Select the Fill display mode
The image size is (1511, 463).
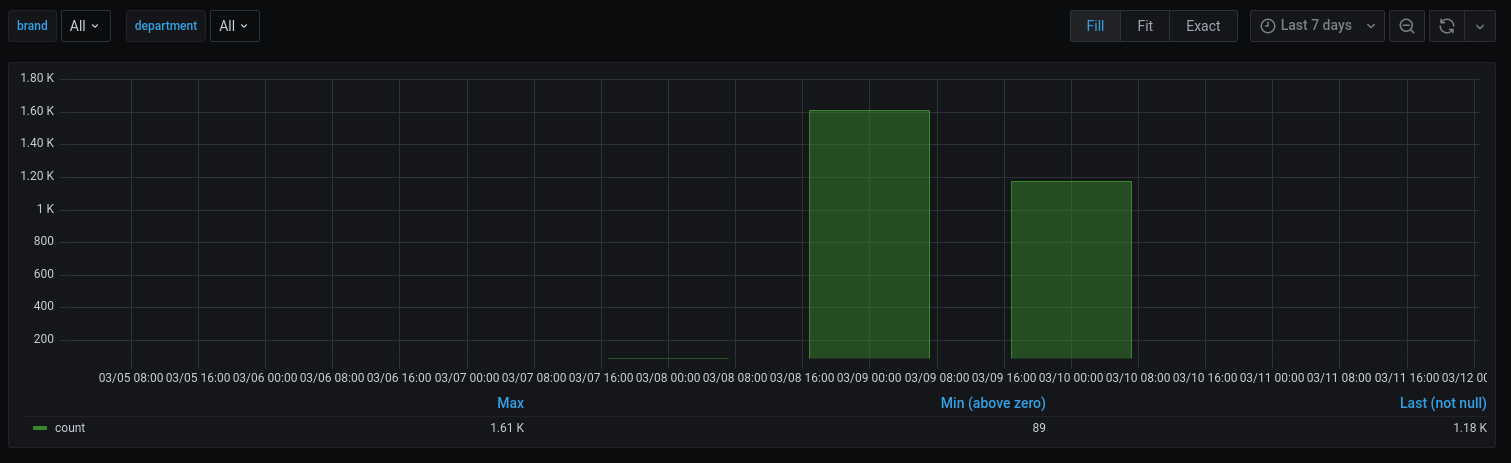click(1095, 26)
